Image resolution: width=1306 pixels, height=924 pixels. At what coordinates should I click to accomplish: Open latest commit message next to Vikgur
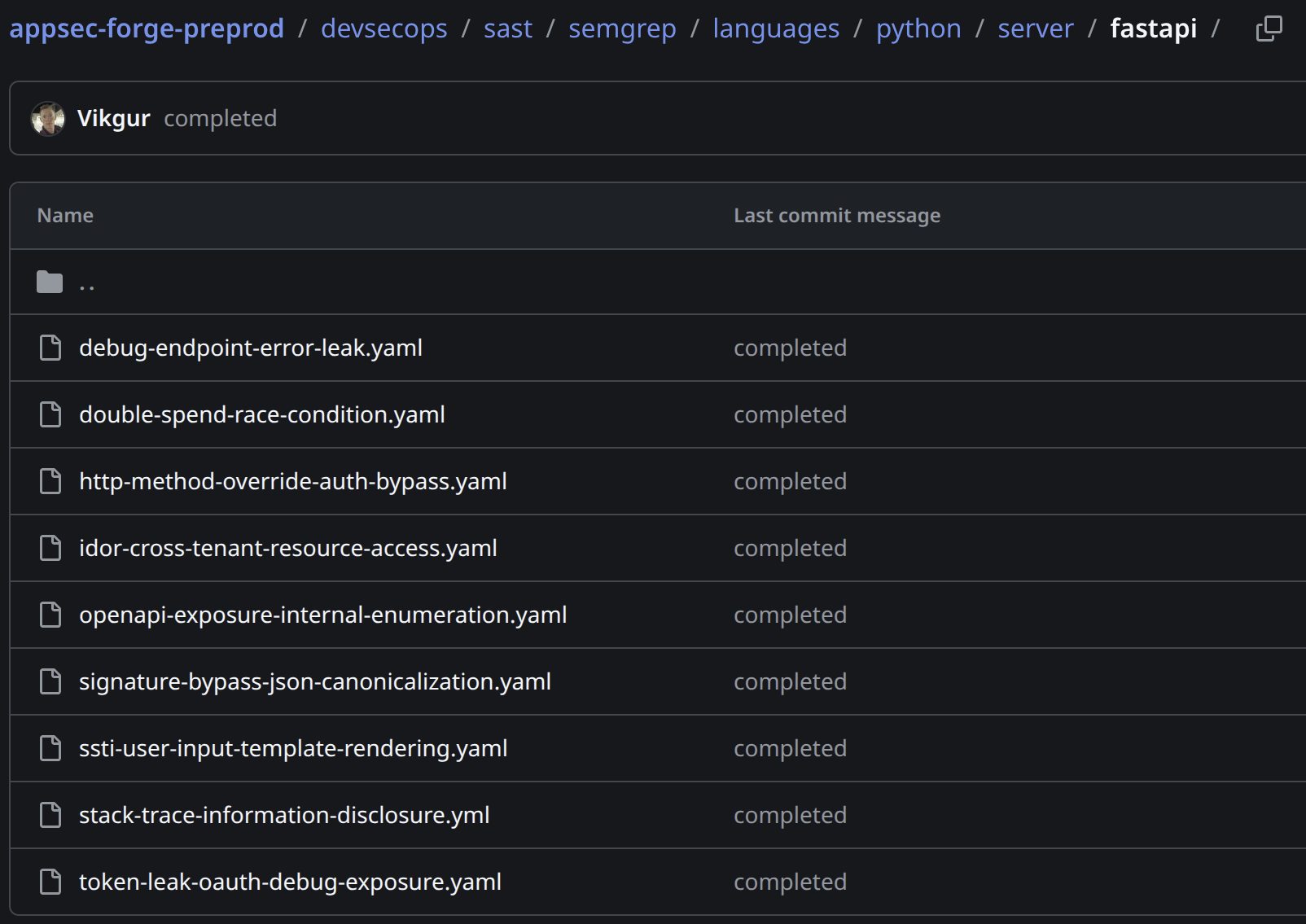click(x=221, y=119)
